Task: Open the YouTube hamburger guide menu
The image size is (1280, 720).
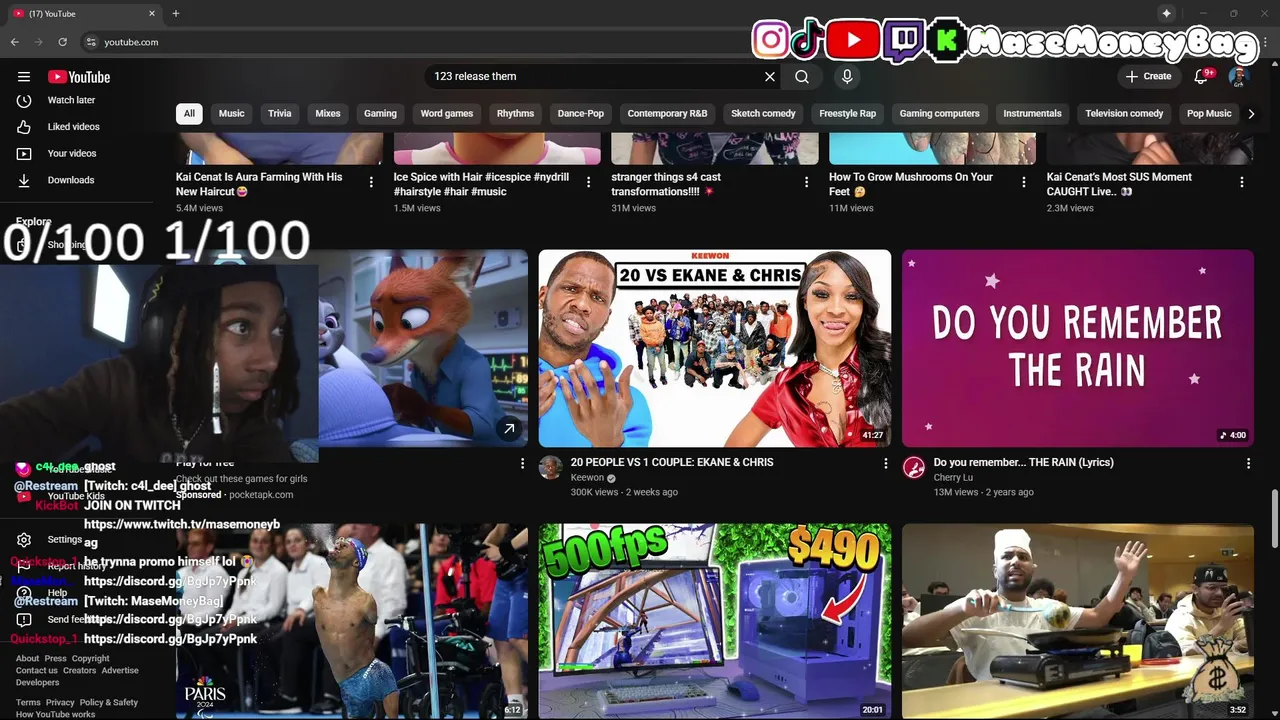Action: tap(24, 77)
